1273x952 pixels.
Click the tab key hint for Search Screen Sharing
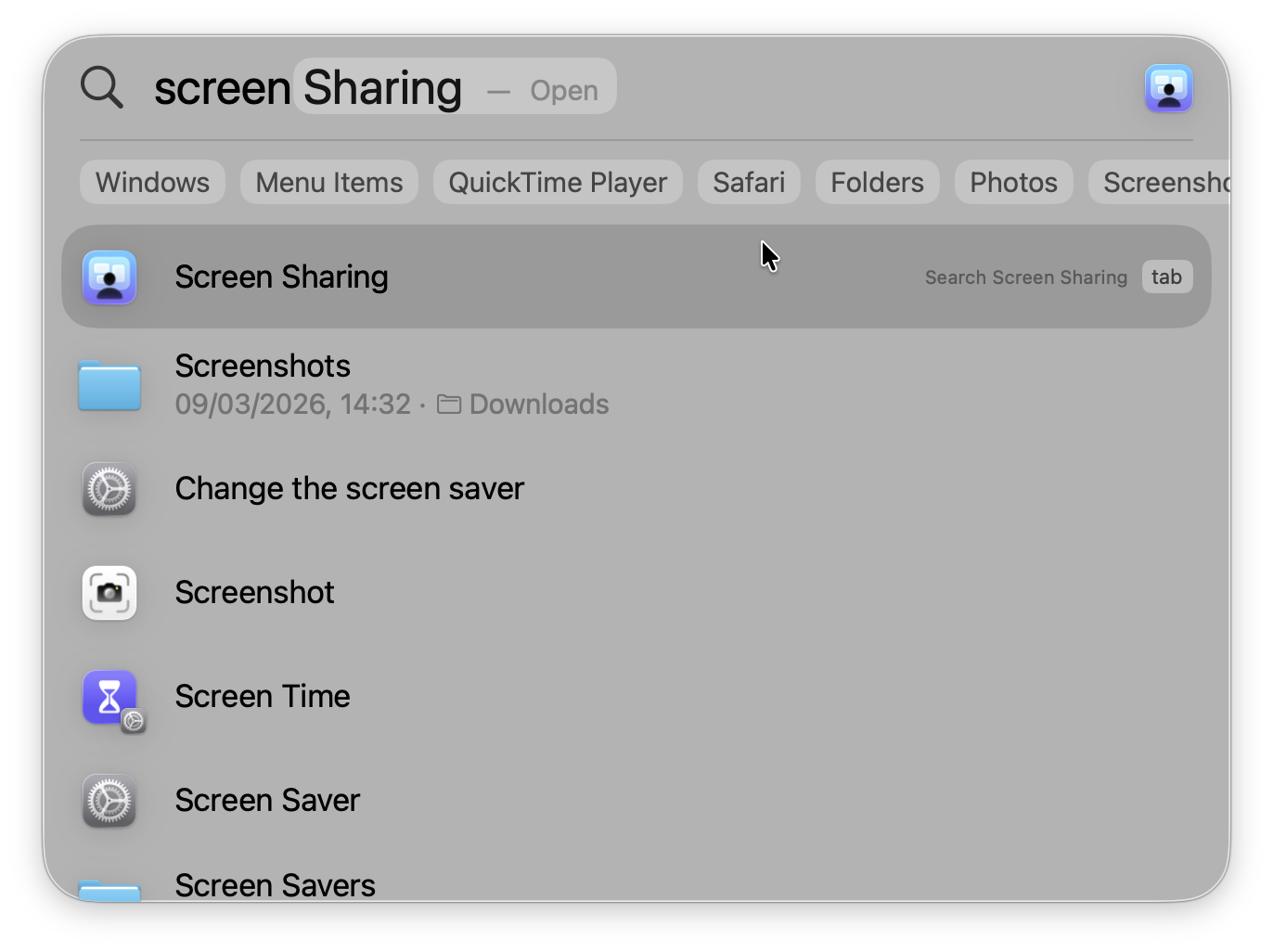tap(1167, 277)
